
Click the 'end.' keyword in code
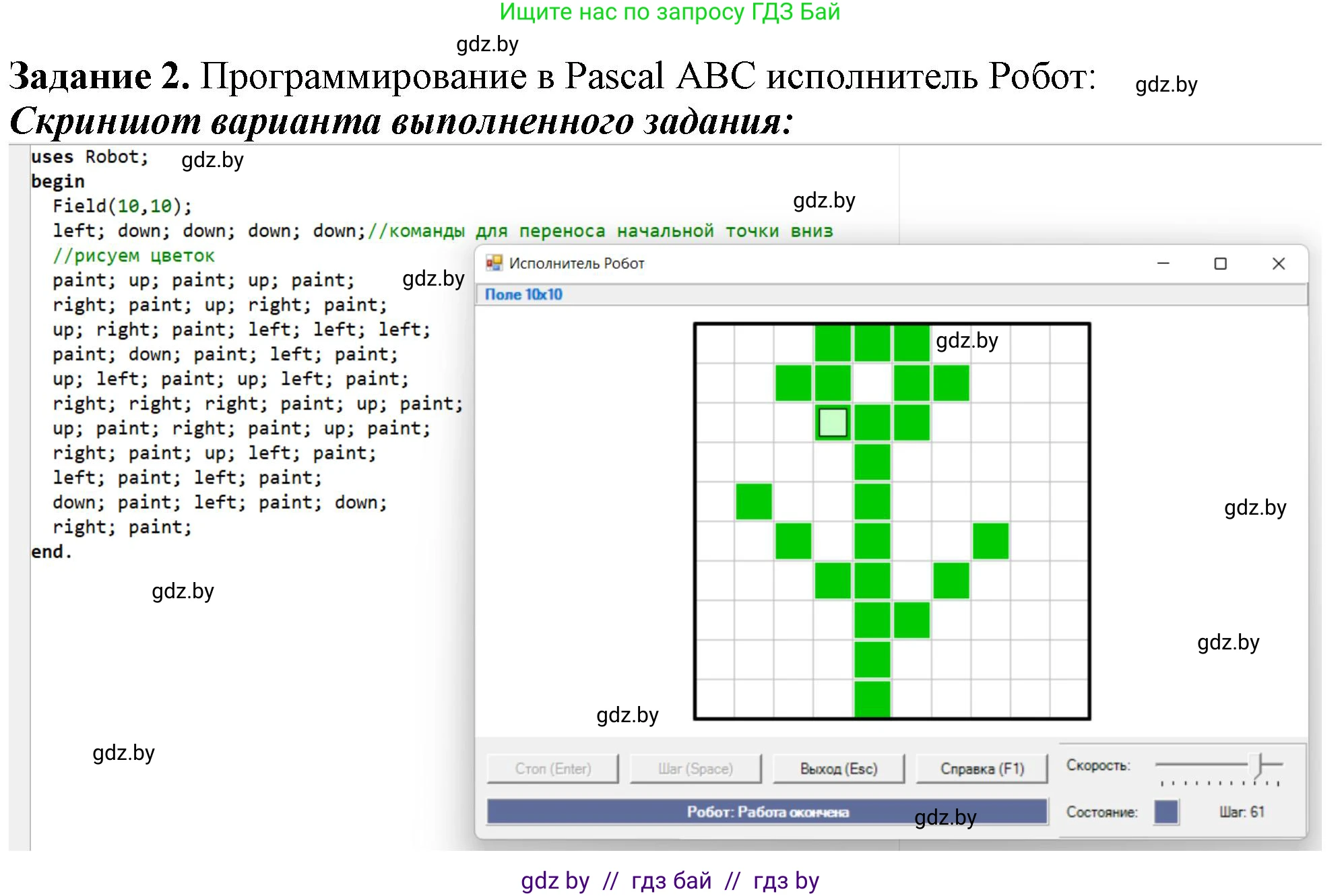(x=51, y=552)
